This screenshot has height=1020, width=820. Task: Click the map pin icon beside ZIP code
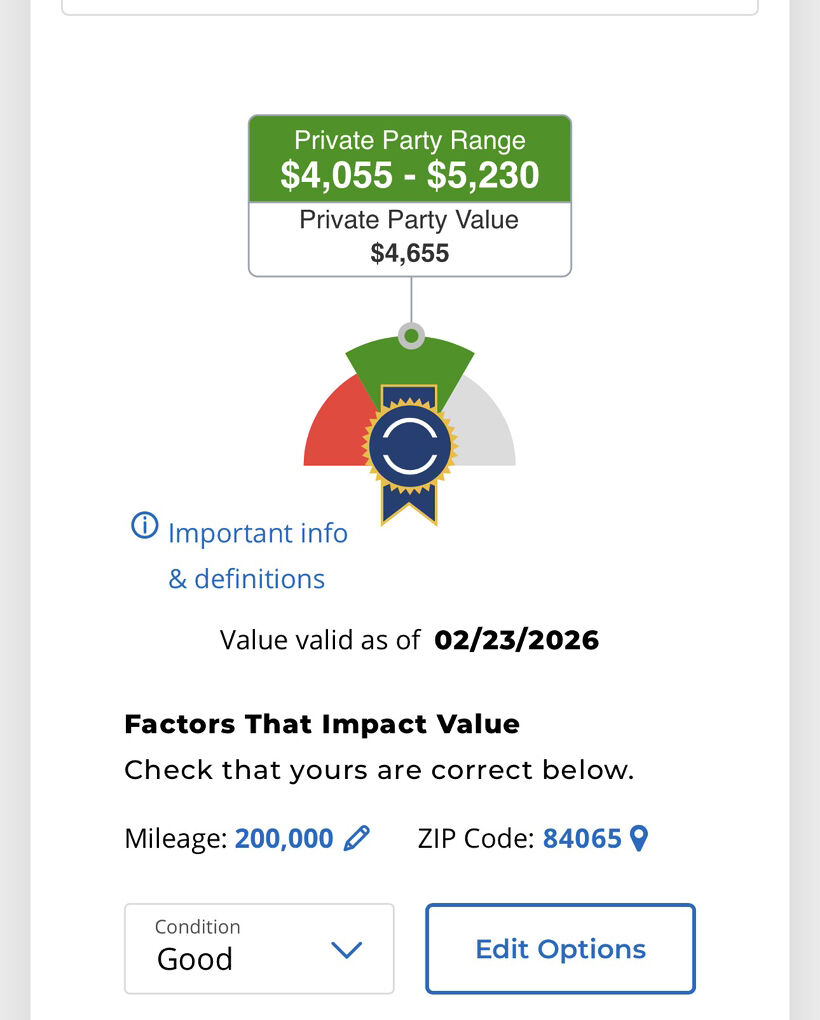(639, 838)
